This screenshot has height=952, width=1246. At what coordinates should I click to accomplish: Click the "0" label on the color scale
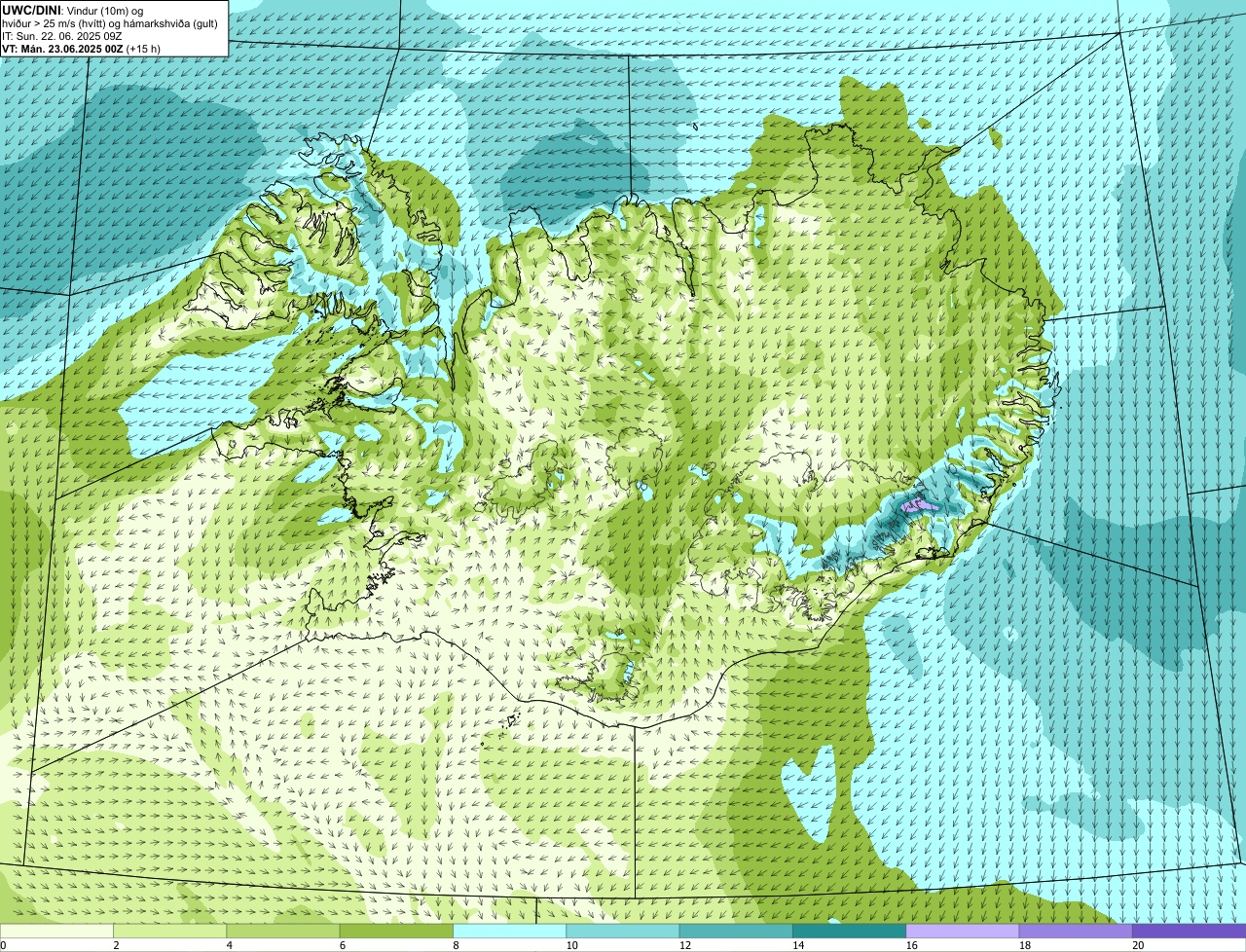pyautogui.click(x=4, y=945)
